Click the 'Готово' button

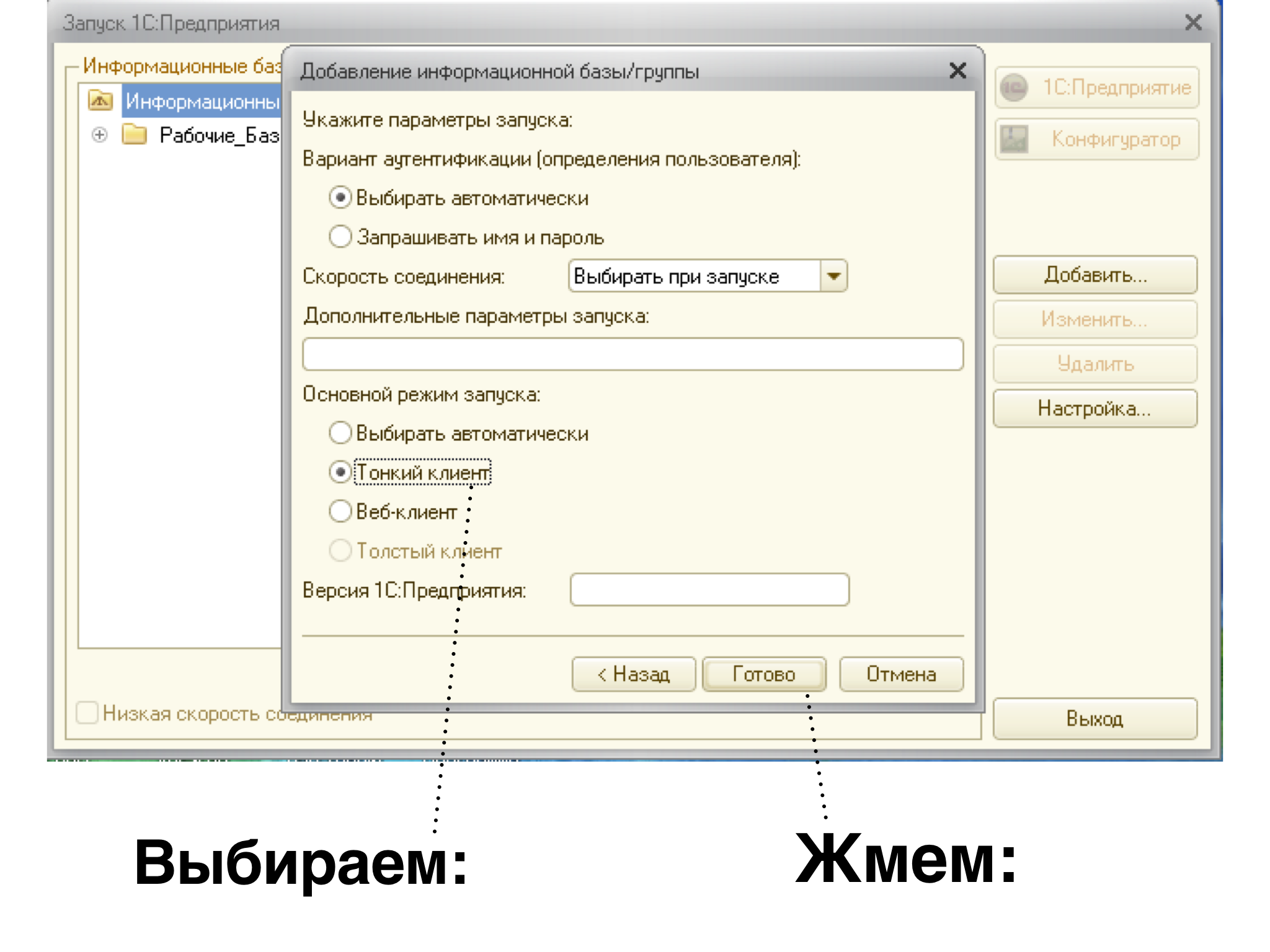(764, 674)
